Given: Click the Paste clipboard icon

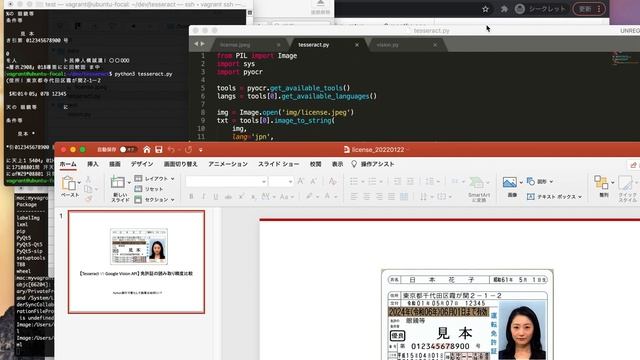Looking at the screenshot, I should tap(69, 183).
